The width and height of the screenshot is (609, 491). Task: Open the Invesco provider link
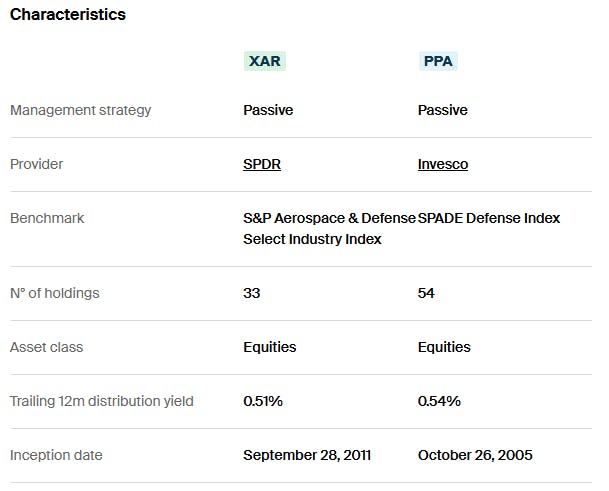click(x=443, y=164)
